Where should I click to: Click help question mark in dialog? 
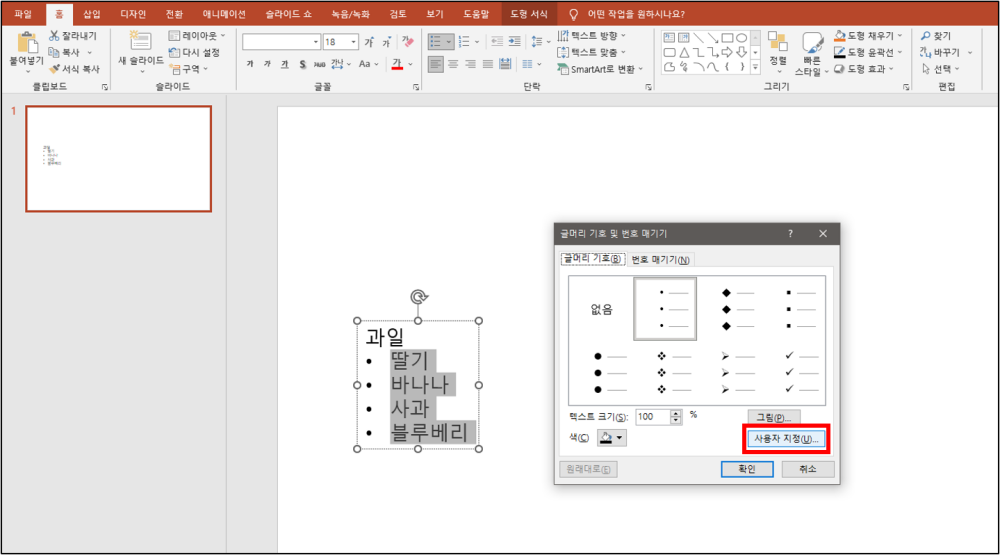(x=790, y=233)
